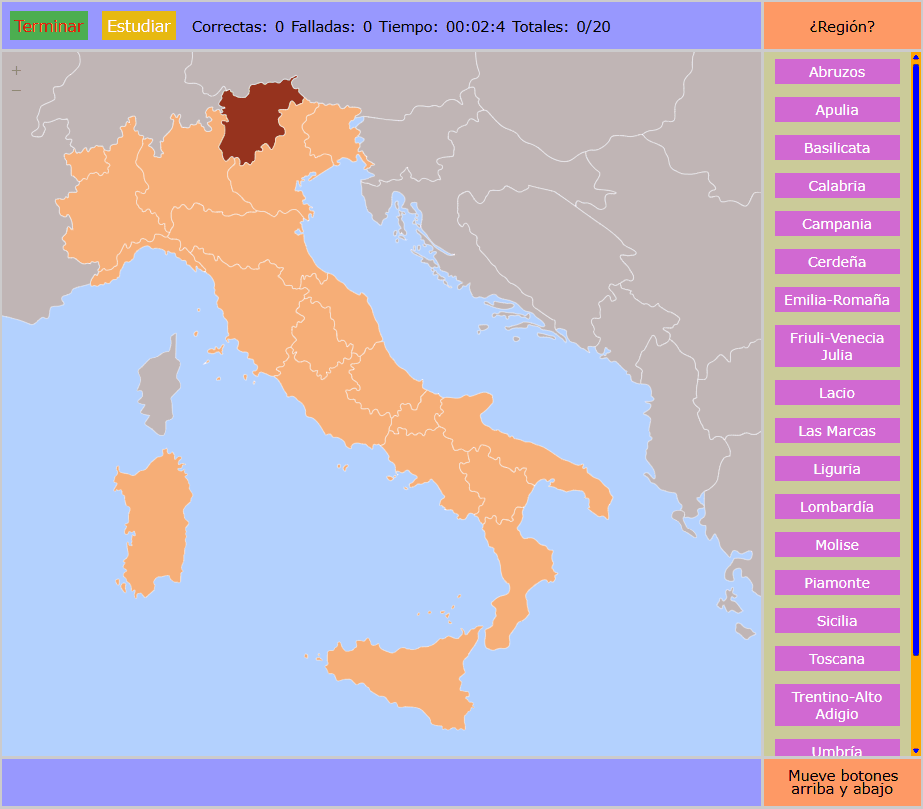
Task: Click the map zoom out minus icon
Action: click(x=16, y=91)
